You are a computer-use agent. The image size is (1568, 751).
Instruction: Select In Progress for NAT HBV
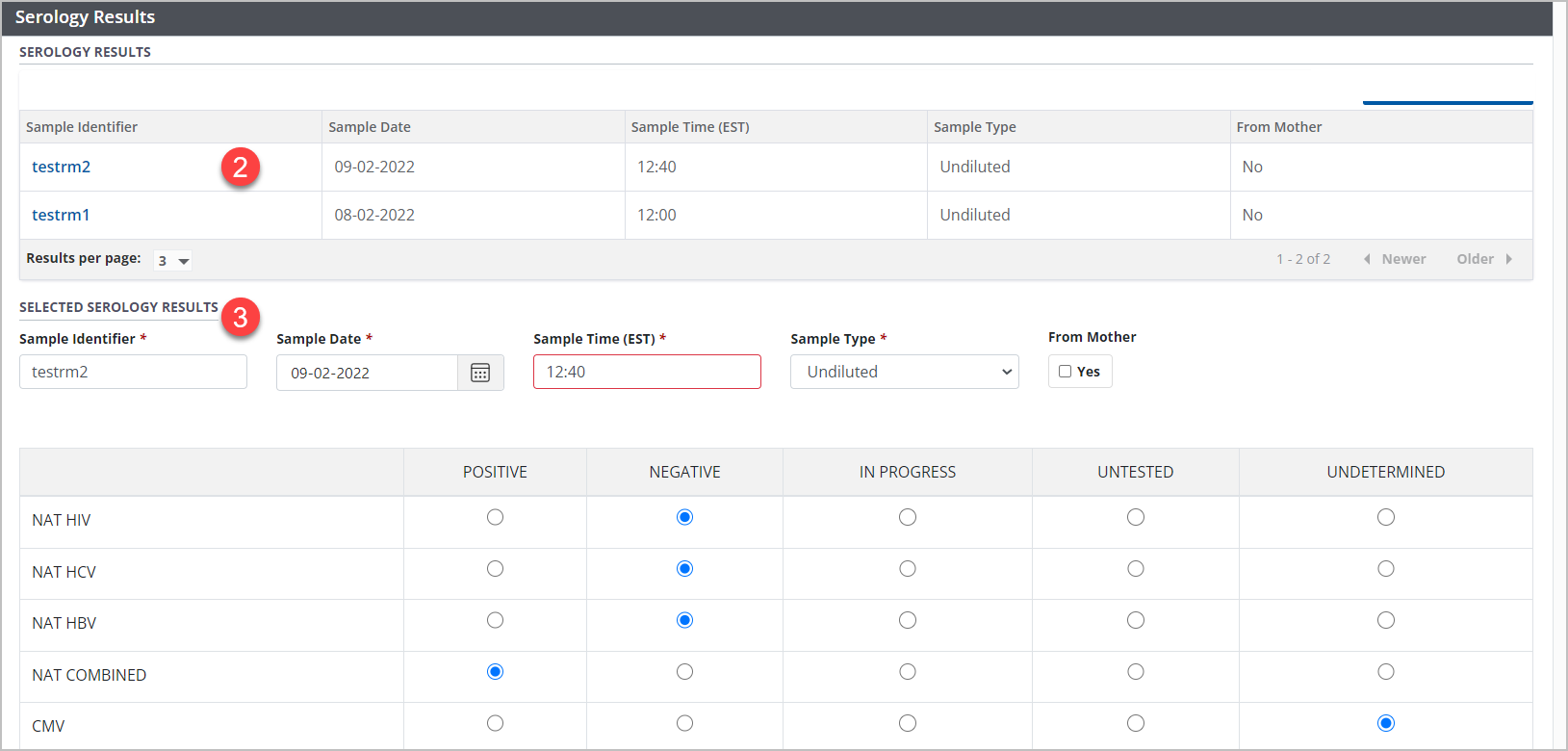(907, 621)
